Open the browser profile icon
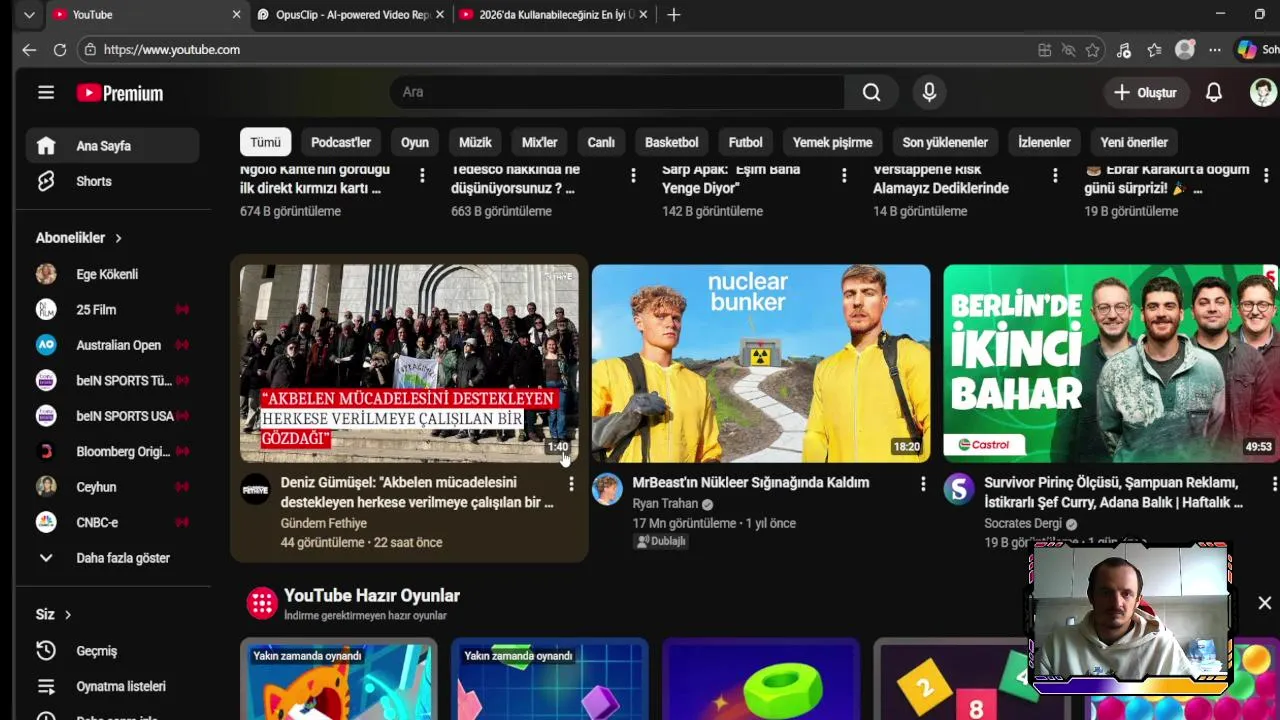Image resolution: width=1280 pixels, height=720 pixels. (x=1185, y=50)
